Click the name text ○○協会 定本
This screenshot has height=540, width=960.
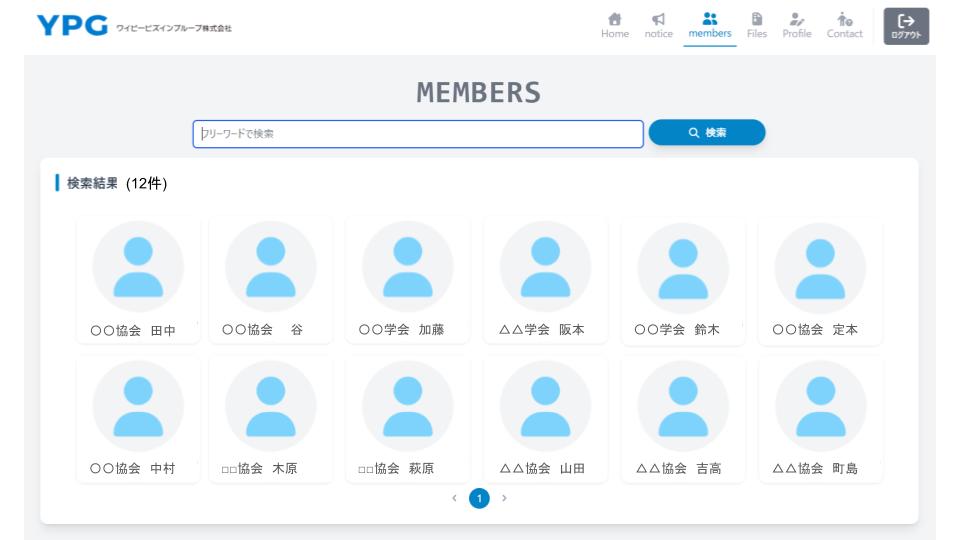click(815, 329)
